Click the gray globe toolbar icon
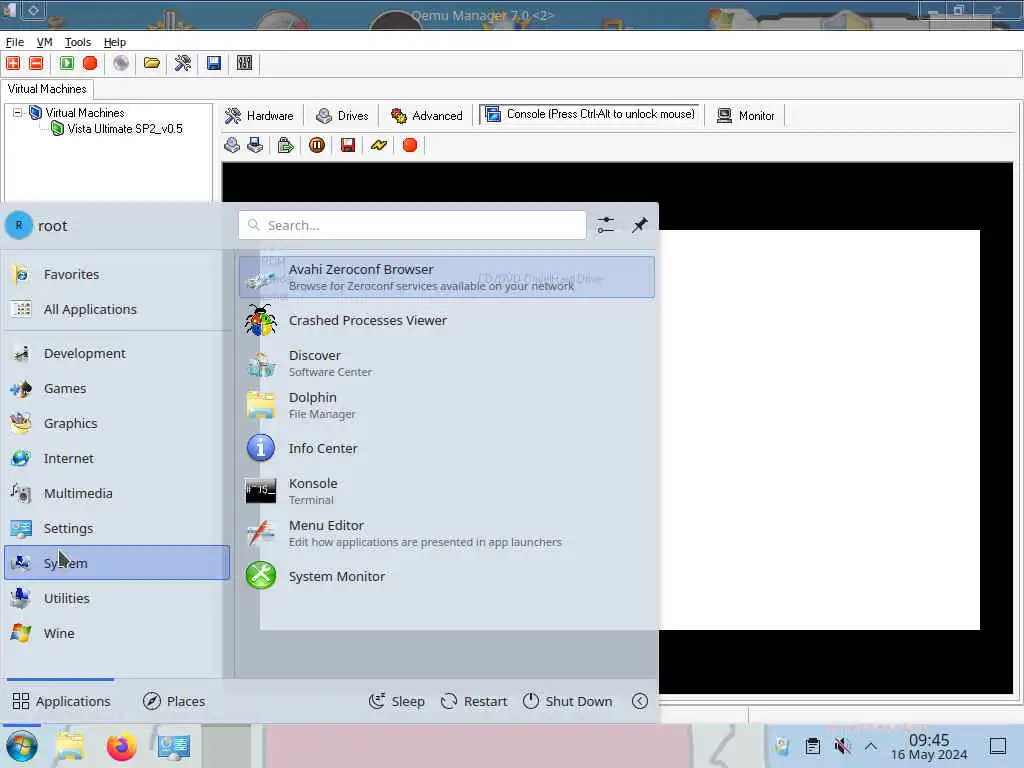 coord(121,63)
